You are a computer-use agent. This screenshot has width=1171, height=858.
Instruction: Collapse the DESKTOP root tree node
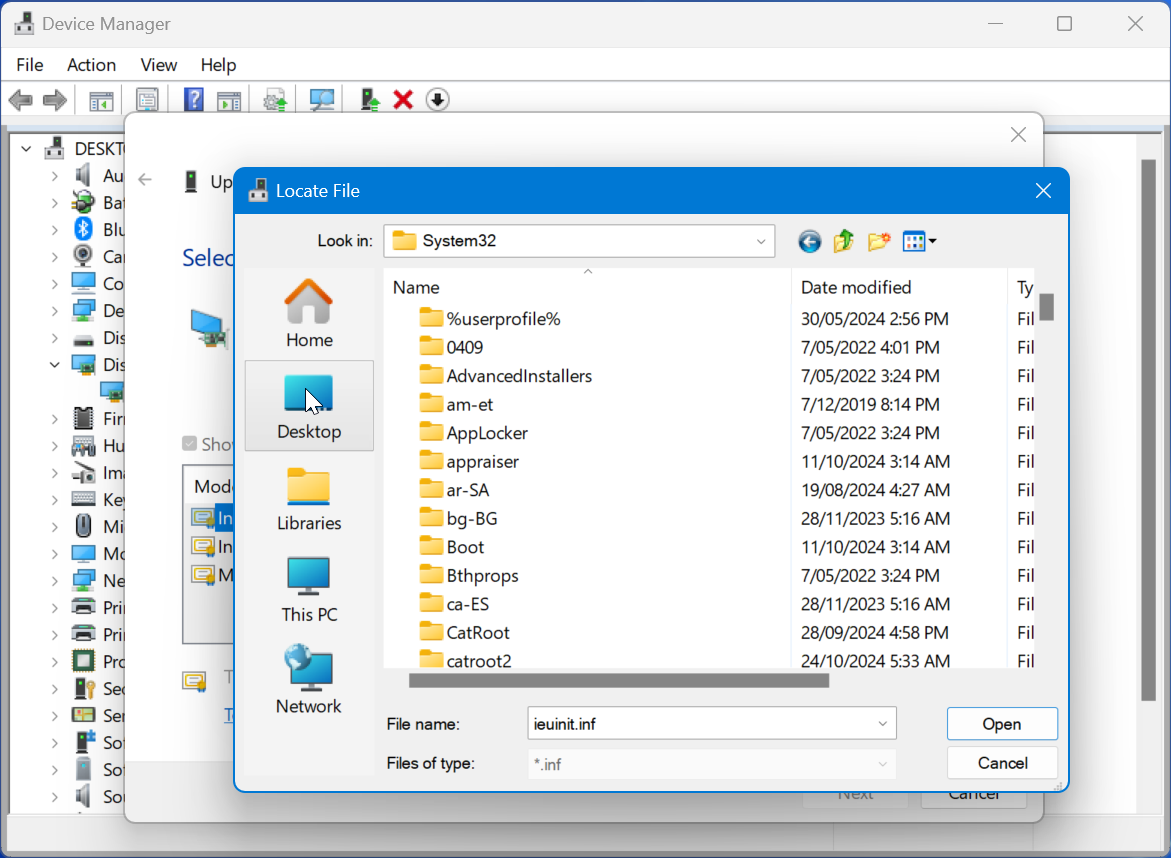tap(26, 149)
